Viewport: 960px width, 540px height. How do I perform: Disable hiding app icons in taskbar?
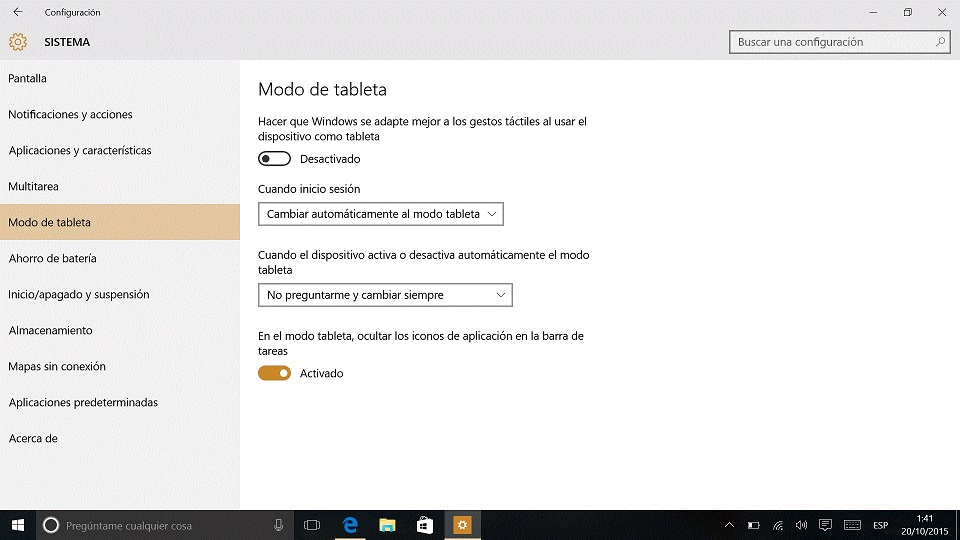click(x=274, y=373)
